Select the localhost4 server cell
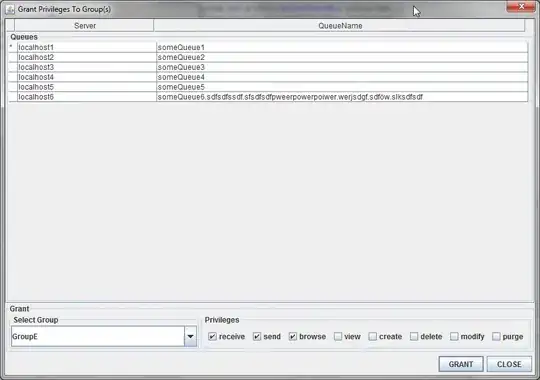Image resolution: width=540 pixels, height=380 pixels. [x=86, y=77]
